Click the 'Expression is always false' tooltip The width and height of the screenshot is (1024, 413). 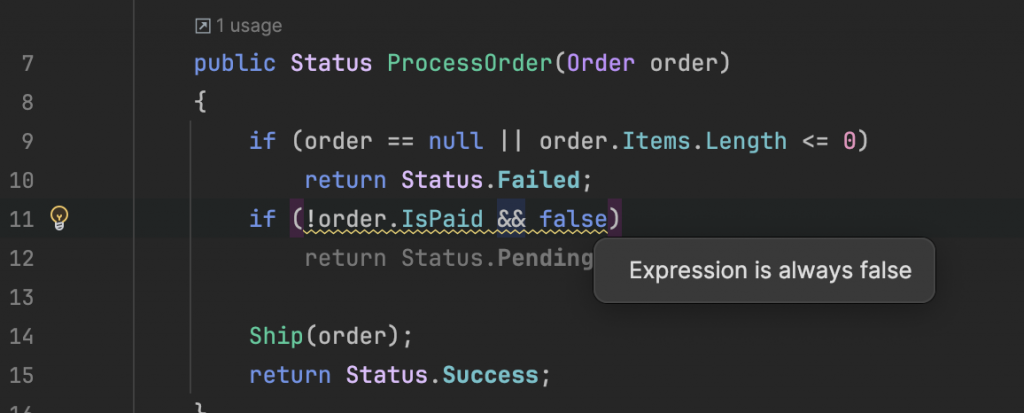point(764,271)
